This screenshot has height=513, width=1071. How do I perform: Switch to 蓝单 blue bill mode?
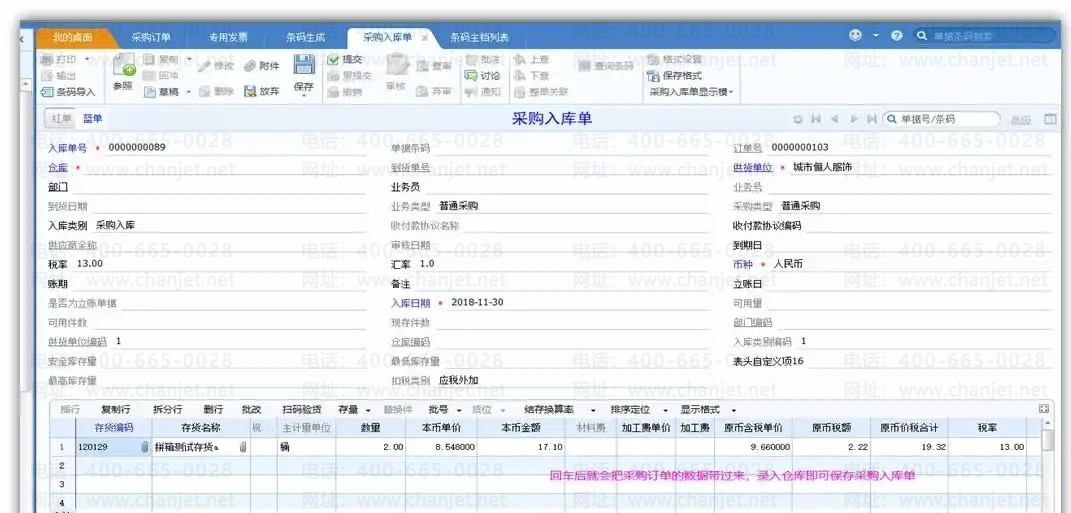92,119
